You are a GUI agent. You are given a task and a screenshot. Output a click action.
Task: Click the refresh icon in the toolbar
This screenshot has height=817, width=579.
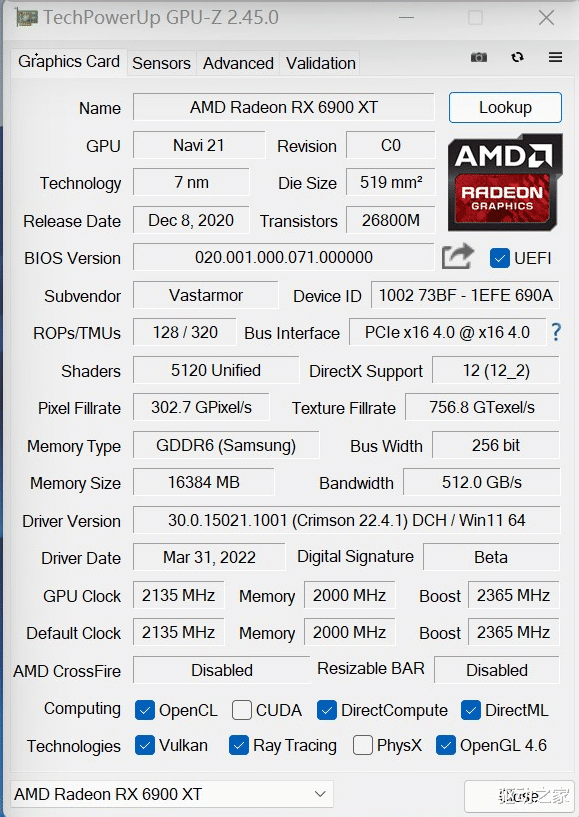pyautogui.click(x=517, y=57)
